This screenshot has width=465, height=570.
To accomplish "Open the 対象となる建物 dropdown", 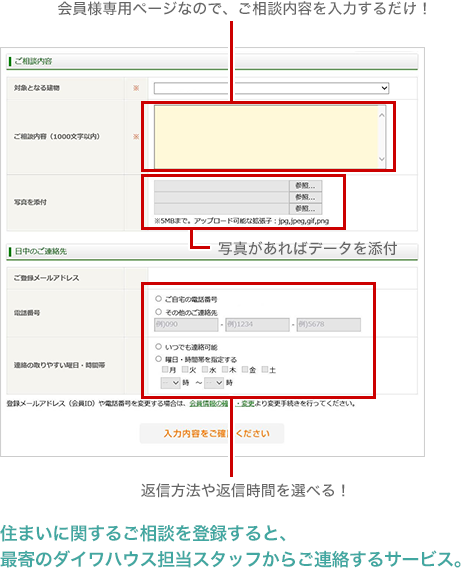I will [271, 88].
